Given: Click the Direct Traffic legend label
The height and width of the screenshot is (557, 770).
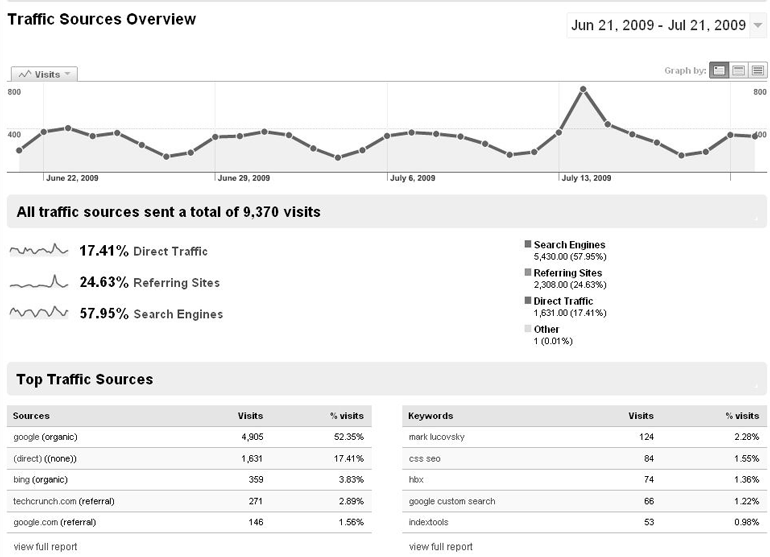Looking at the screenshot, I should click(563, 301).
